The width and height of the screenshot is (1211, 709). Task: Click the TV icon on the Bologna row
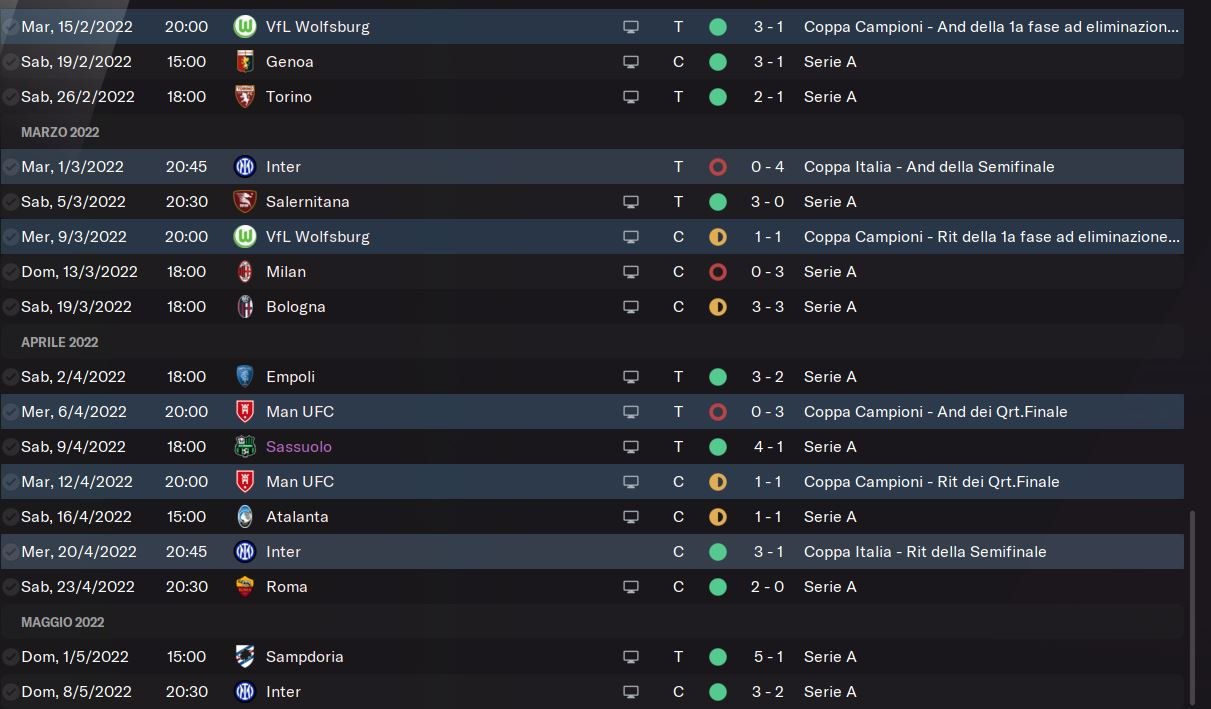point(631,307)
